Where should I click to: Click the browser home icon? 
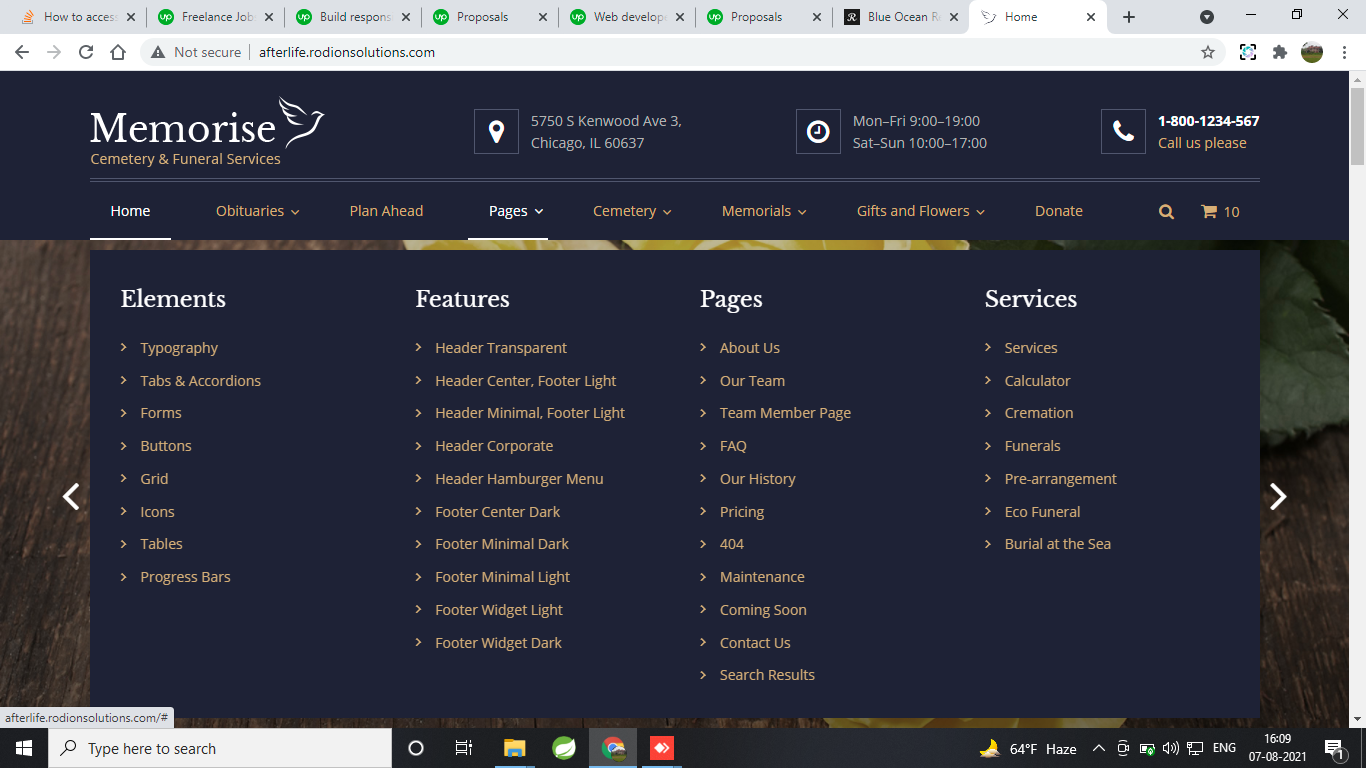click(x=118, y=52)
